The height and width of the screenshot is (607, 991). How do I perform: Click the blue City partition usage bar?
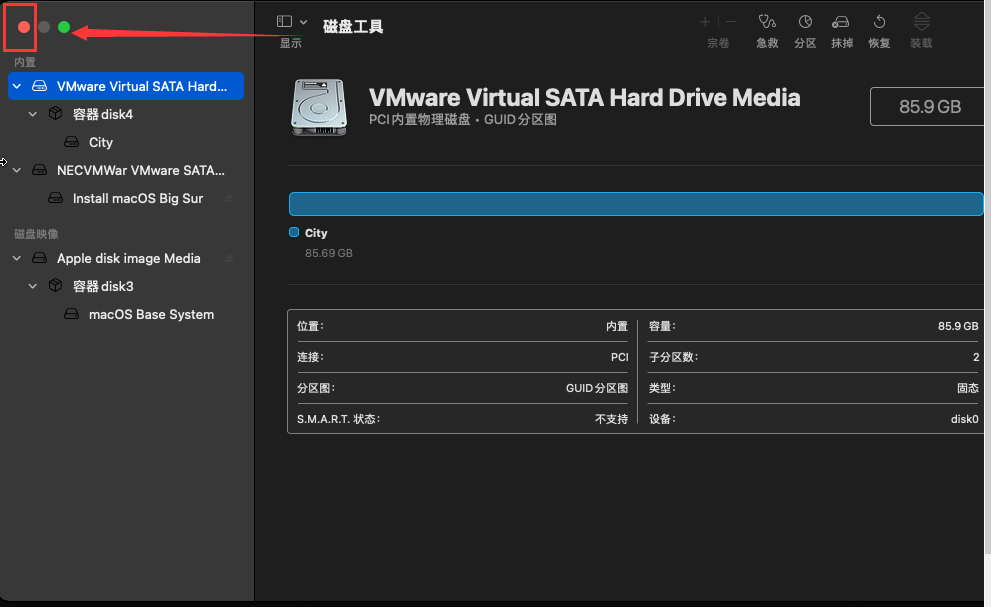(x=636, y=203)
